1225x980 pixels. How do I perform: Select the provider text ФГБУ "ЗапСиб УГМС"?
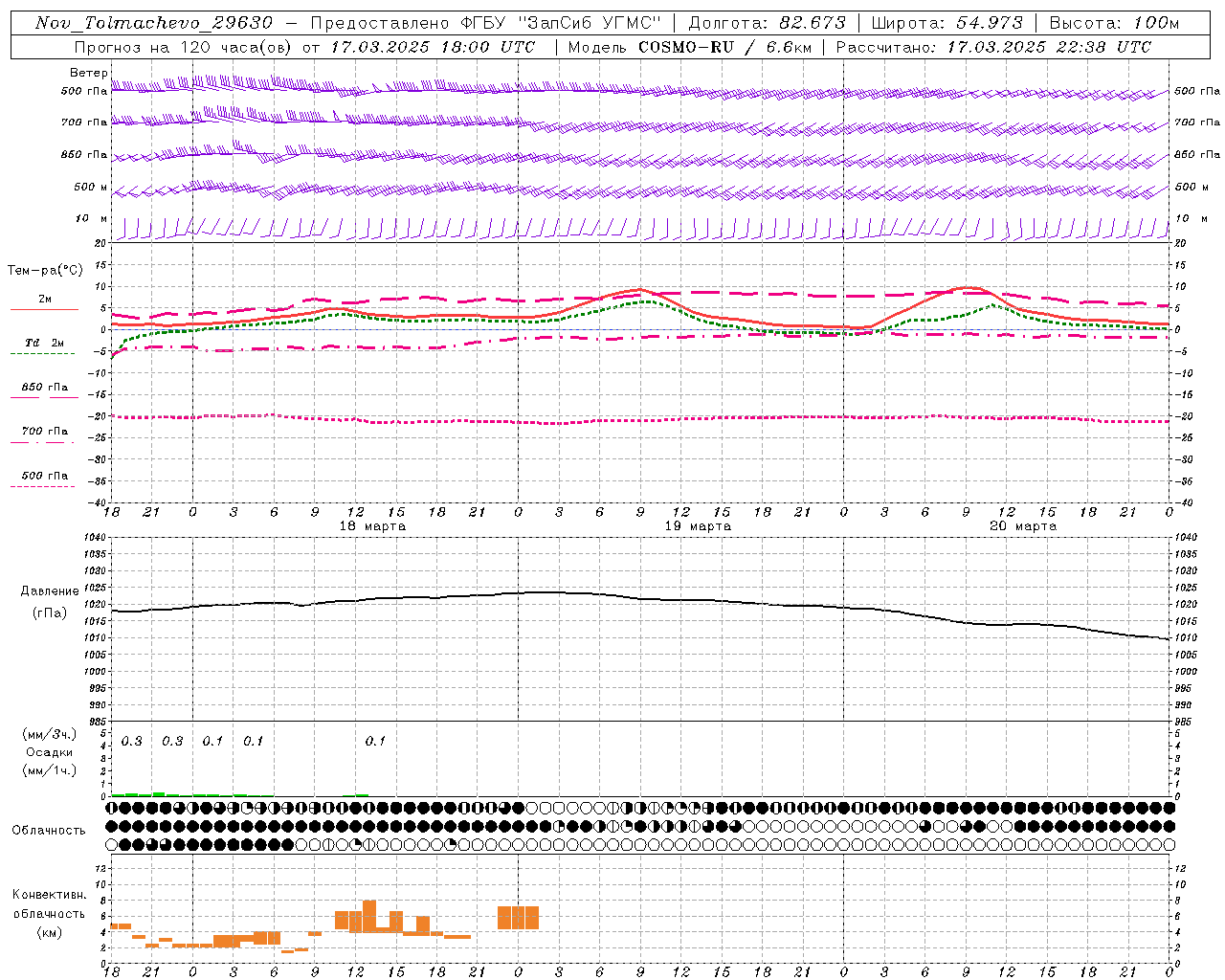point(563,23)
